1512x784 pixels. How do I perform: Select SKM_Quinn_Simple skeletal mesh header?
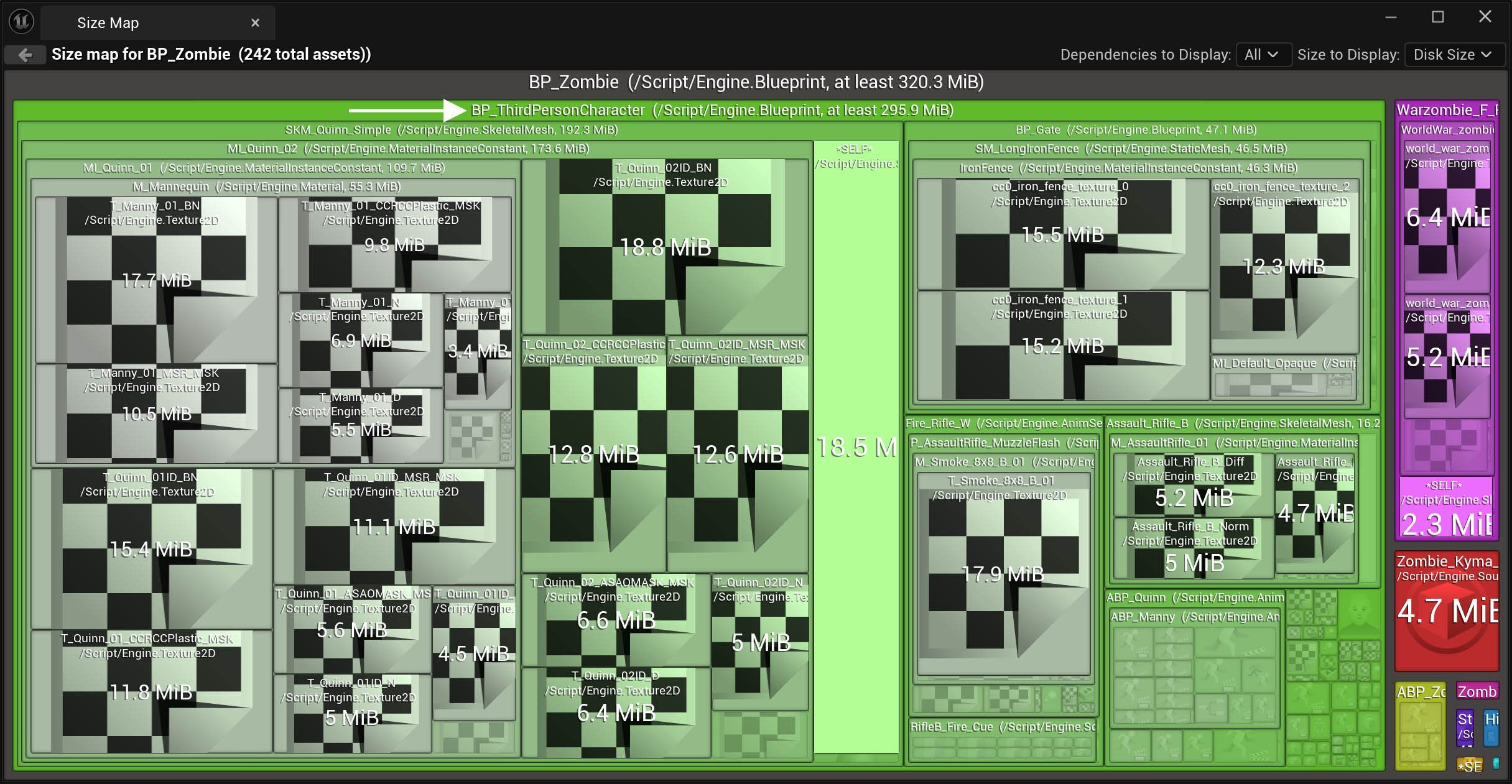coord(451,130)
